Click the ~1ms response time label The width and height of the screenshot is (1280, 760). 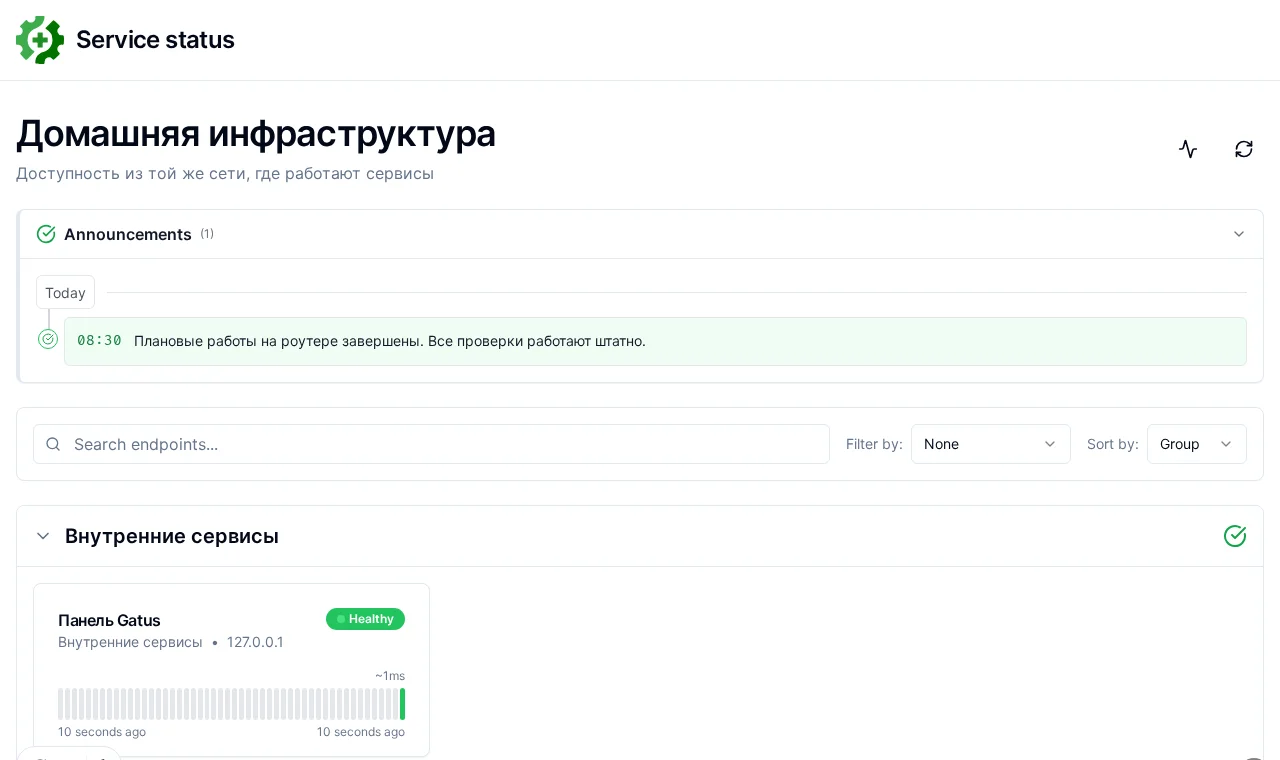pyautogui.click(x=390, y=676)
